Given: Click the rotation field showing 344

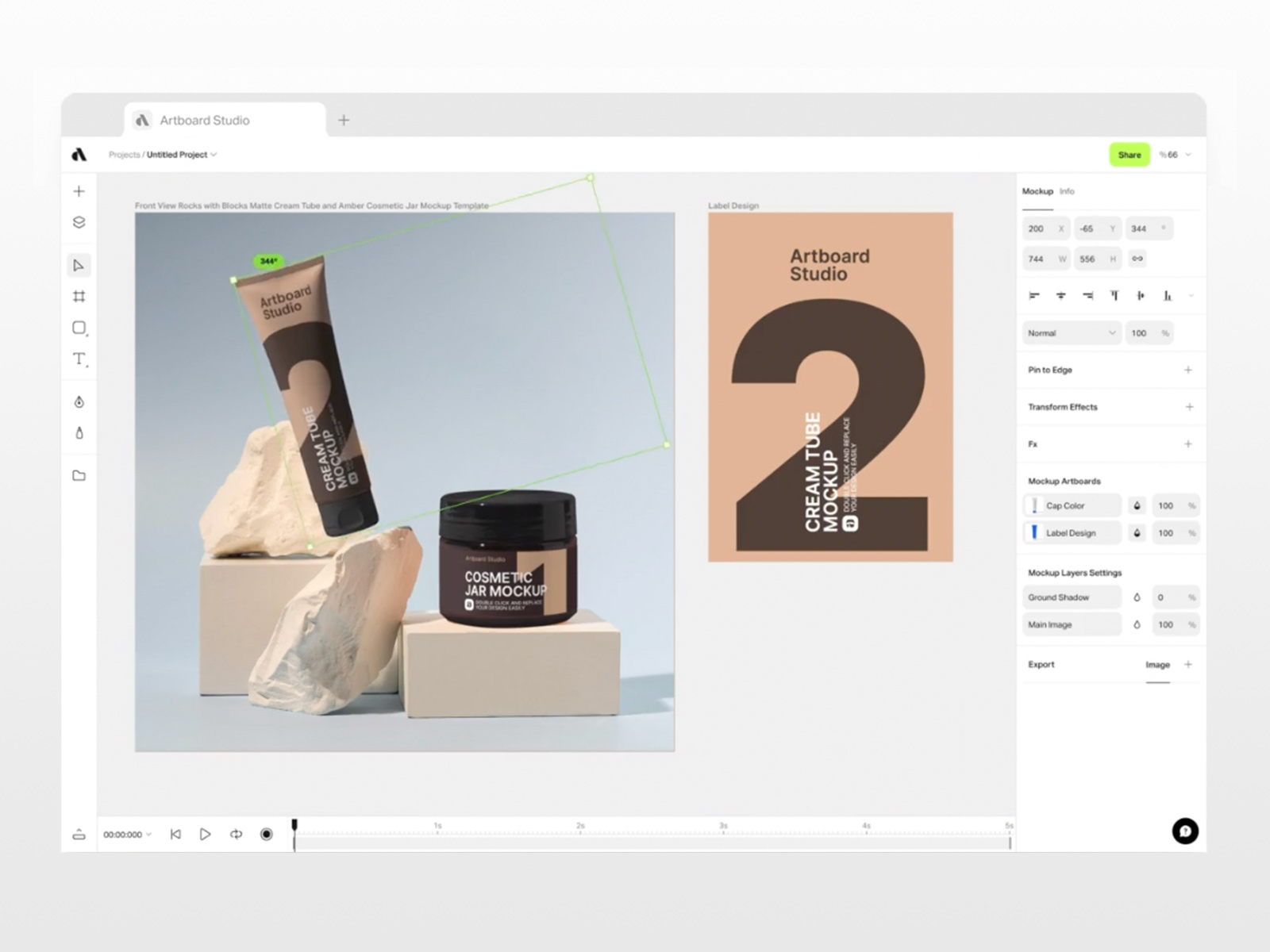Looking at the screenshot, I should 1149,228.
